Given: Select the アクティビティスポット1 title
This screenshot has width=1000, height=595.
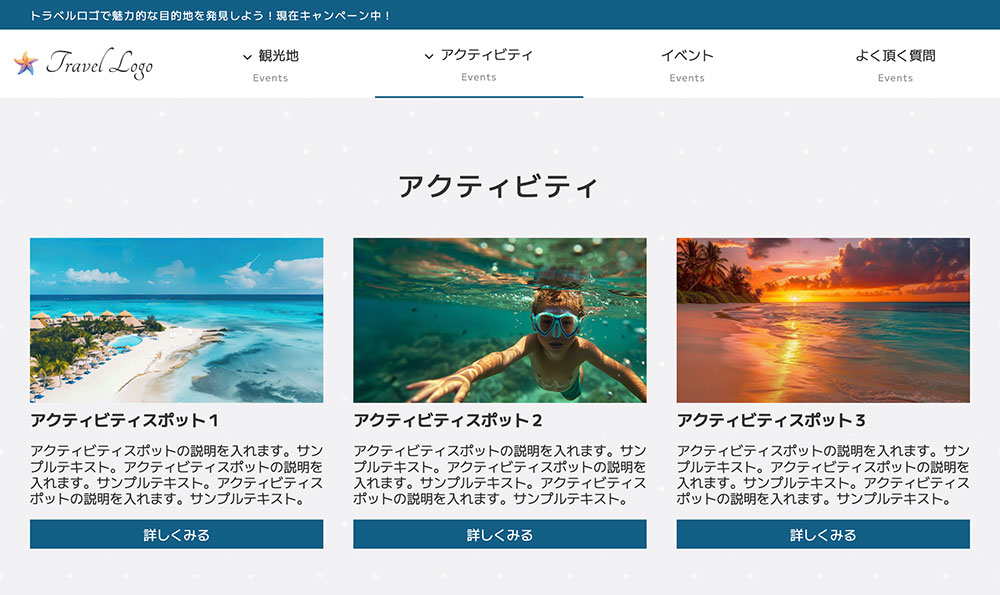Looking at the screenshot, I should pos(125,420).
